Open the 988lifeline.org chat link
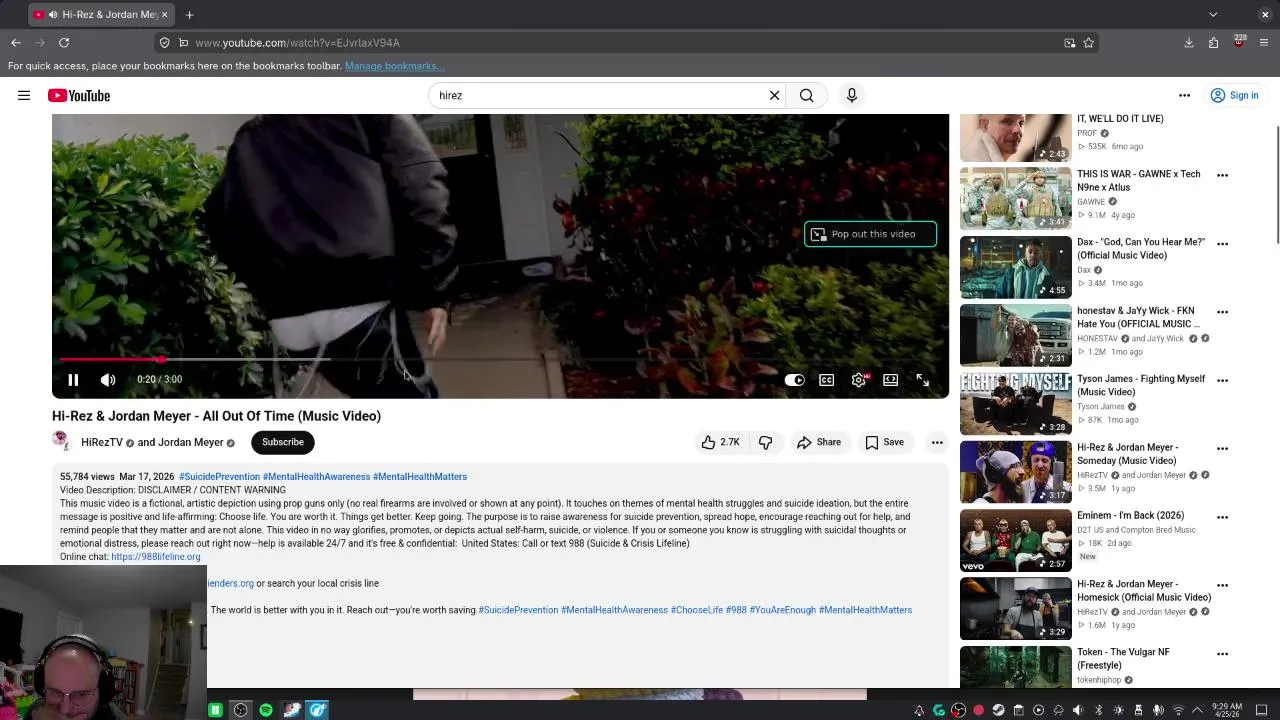The image size is (1280, 720). point(156,557)
